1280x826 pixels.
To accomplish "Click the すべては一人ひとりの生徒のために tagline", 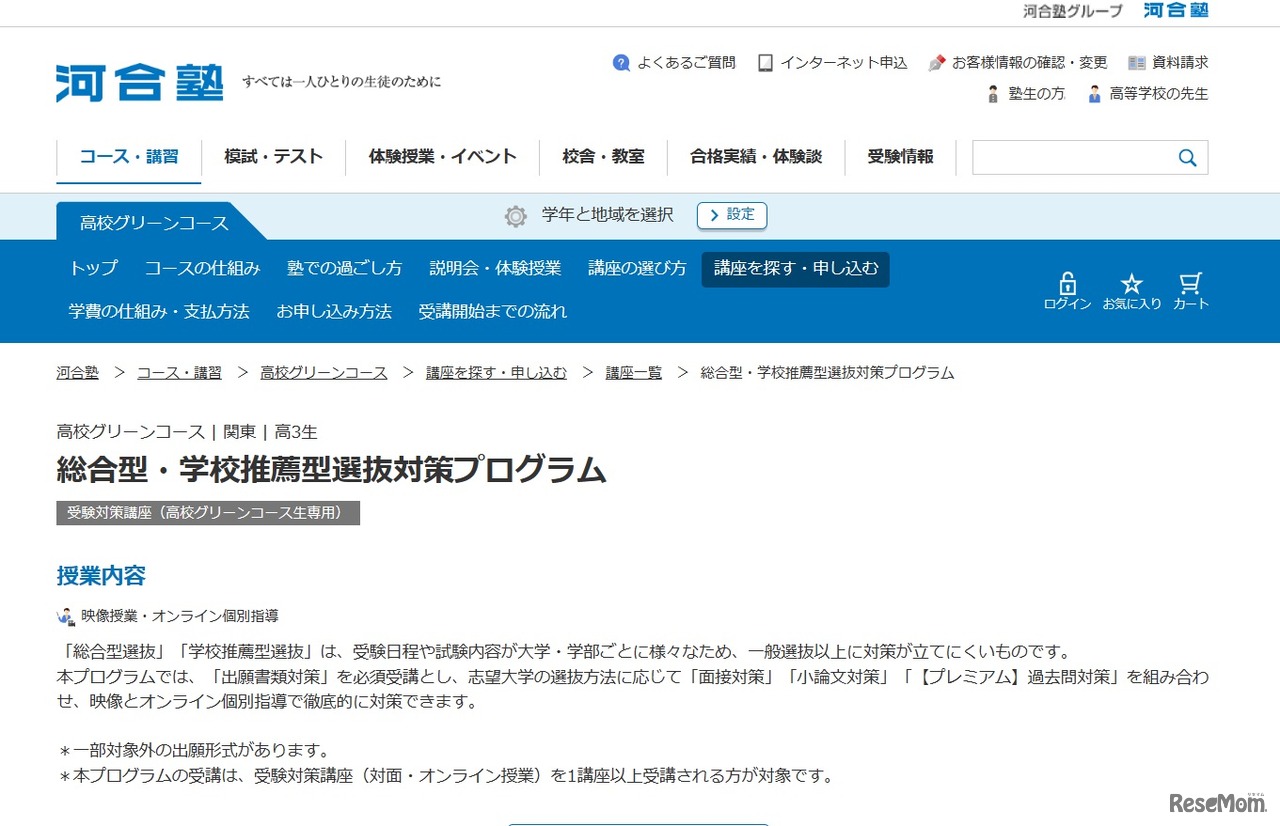I will (x=342, y=82).
